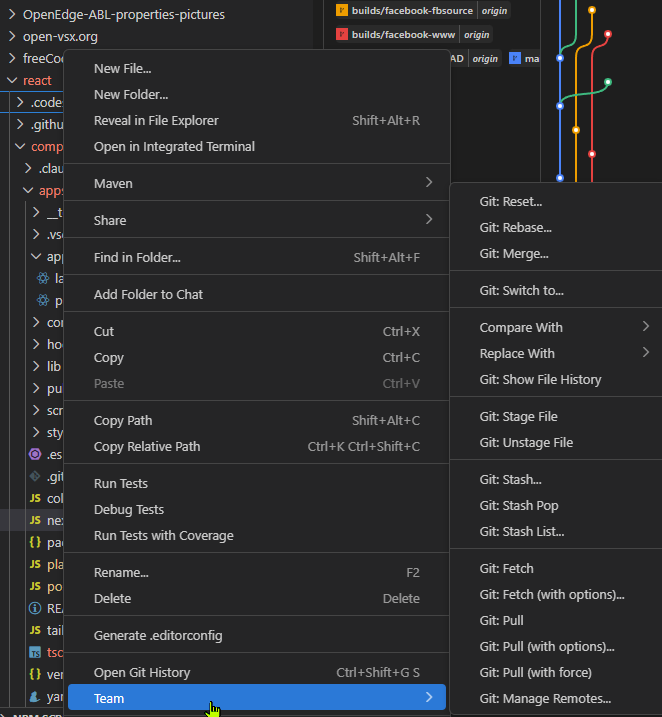Click Open Git History
Viewport: 662px width, 717px height.
coord(256,673)
